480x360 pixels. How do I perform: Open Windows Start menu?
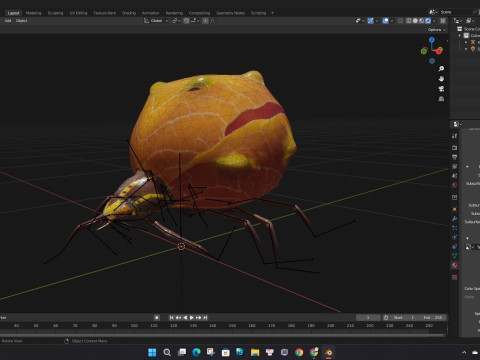tap(152, 352)
